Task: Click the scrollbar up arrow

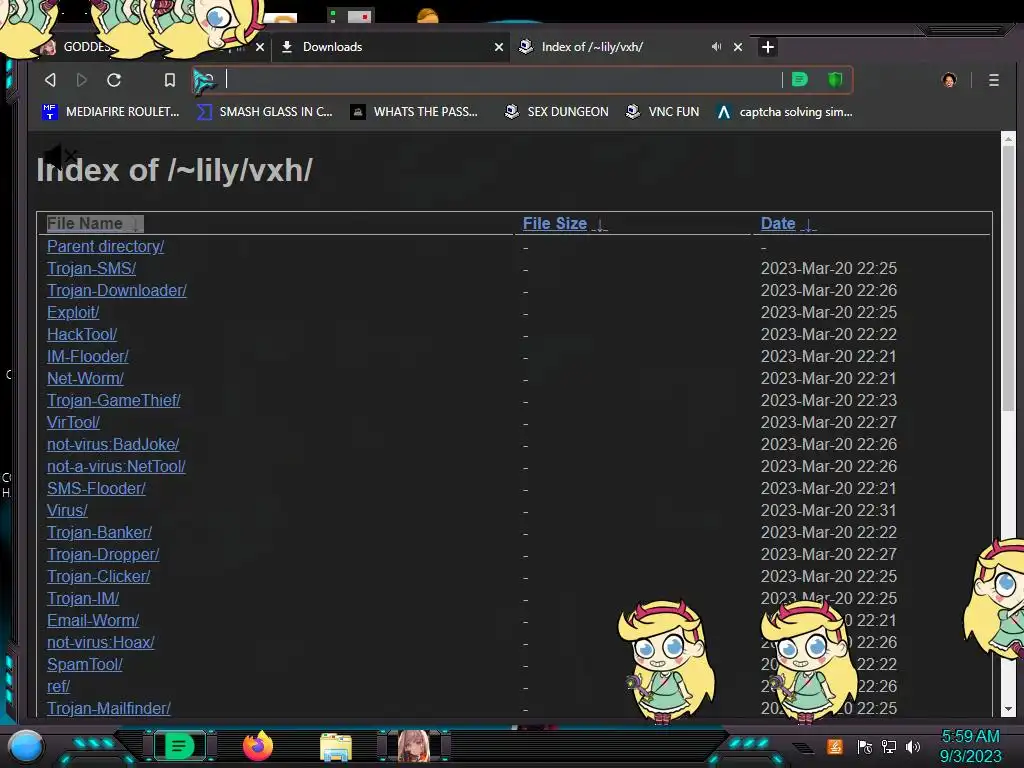Action: pyautogui.click(x=1008, y=138)
